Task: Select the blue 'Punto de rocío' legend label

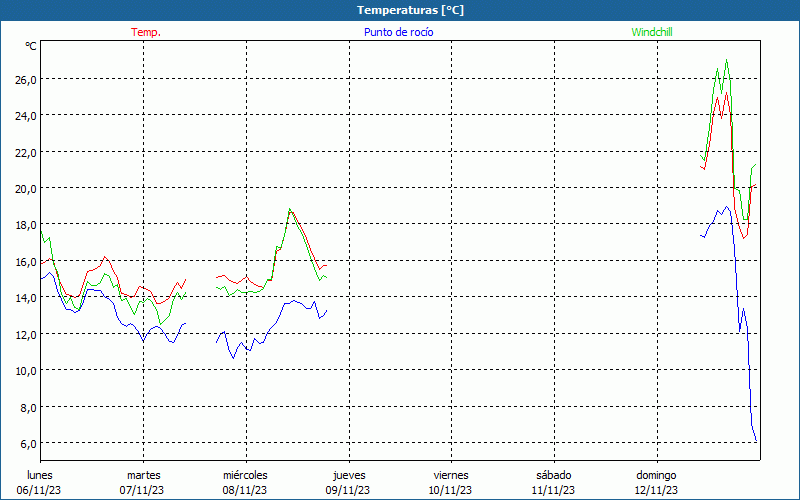Action: [398, 32]
